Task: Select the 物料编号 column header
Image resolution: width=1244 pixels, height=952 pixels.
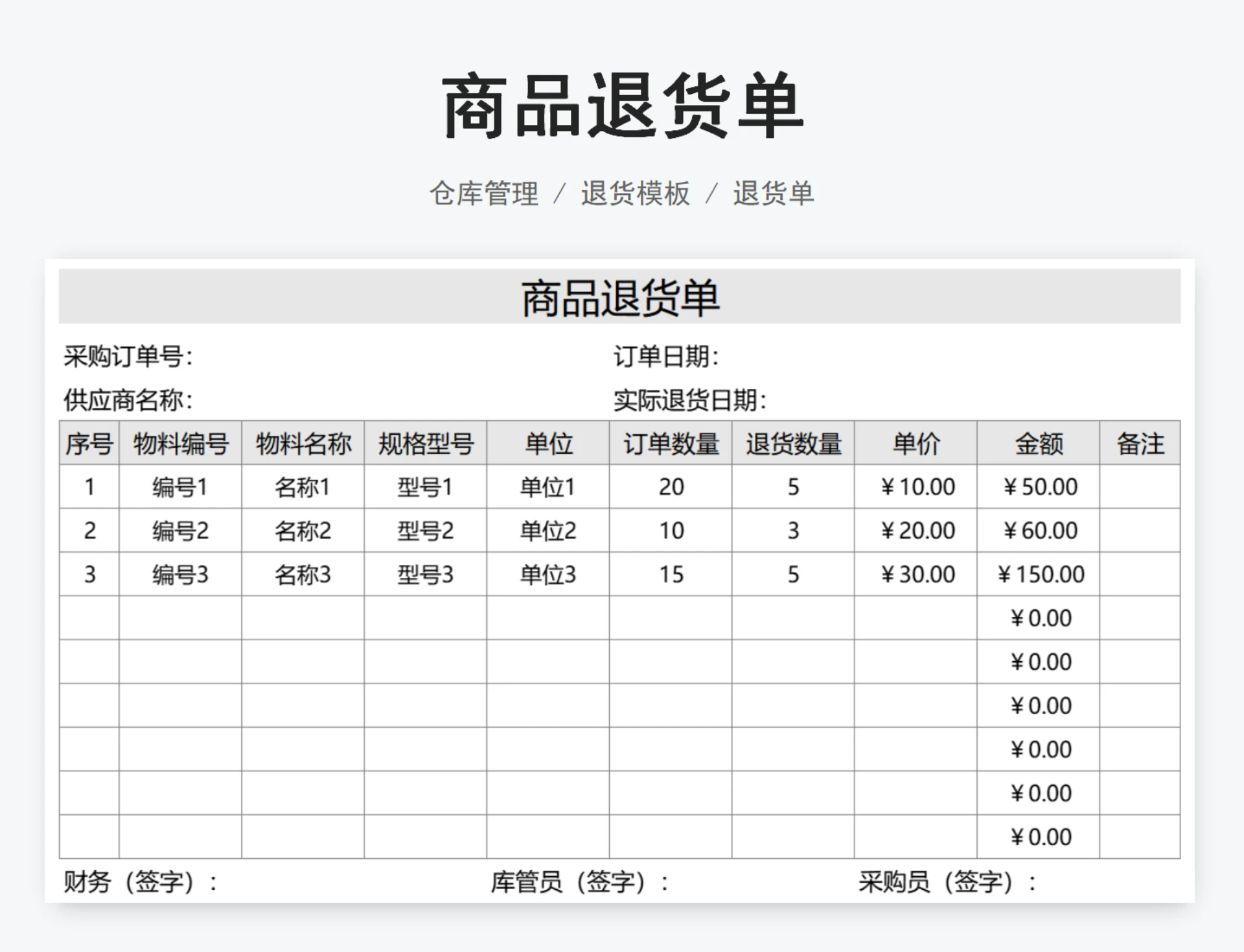Action: [180, 444]
